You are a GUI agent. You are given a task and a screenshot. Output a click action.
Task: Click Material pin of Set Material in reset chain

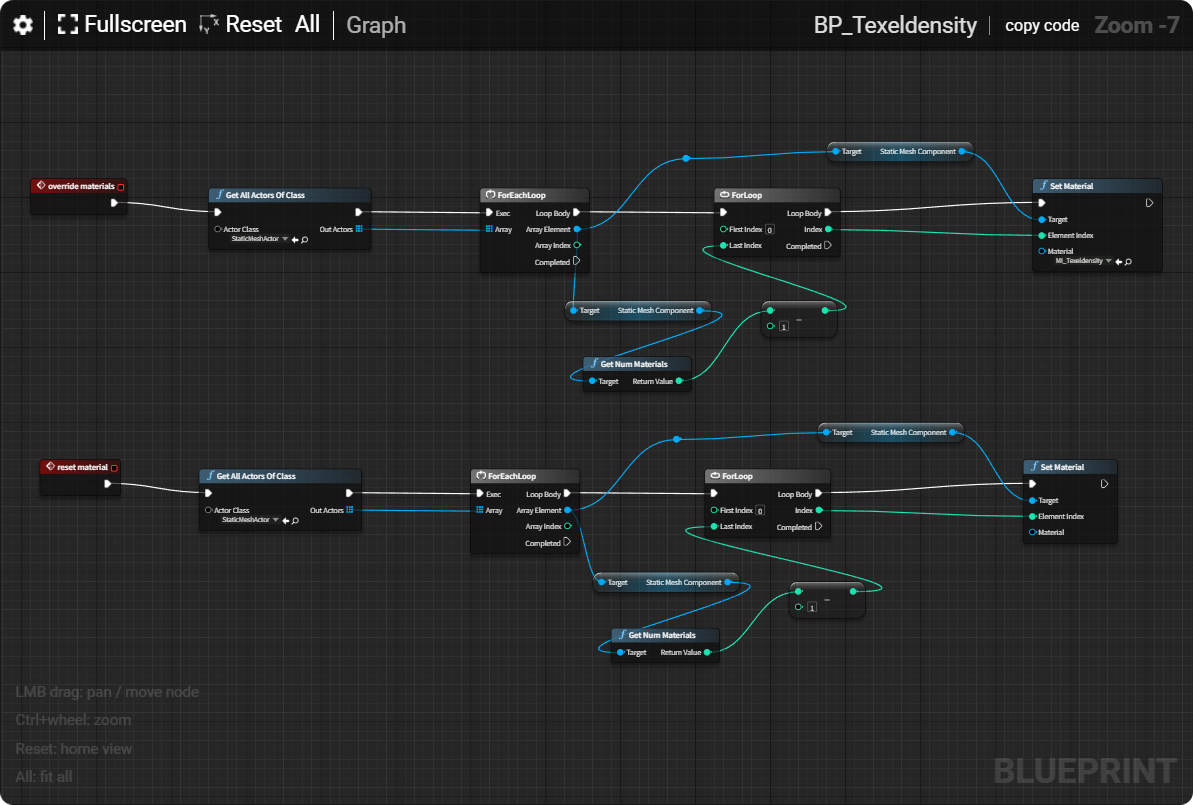click(1032, 532)
